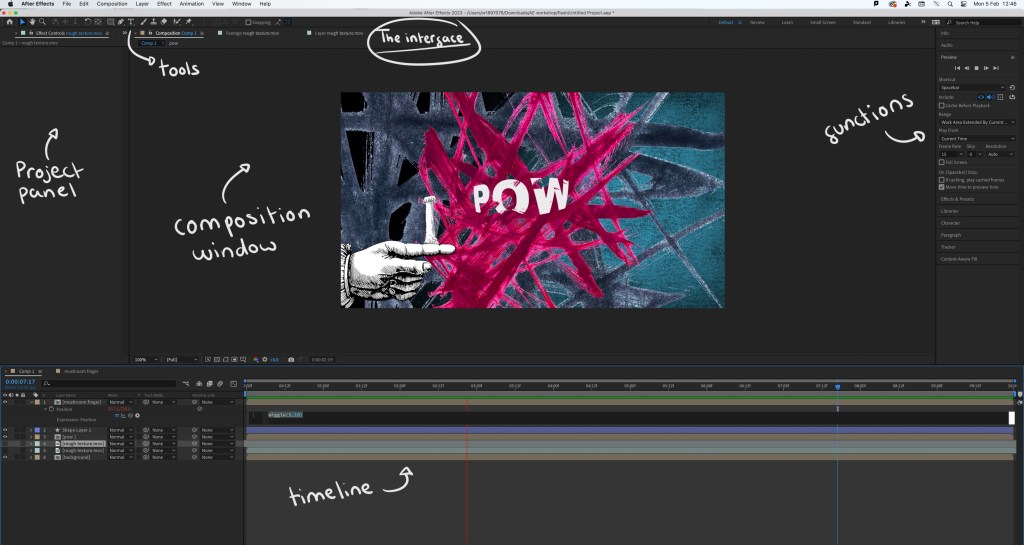The width and height of the screenshot is (1024, 545).
Task: Uncheck Move time to preview time
Action: coord(942,187)
